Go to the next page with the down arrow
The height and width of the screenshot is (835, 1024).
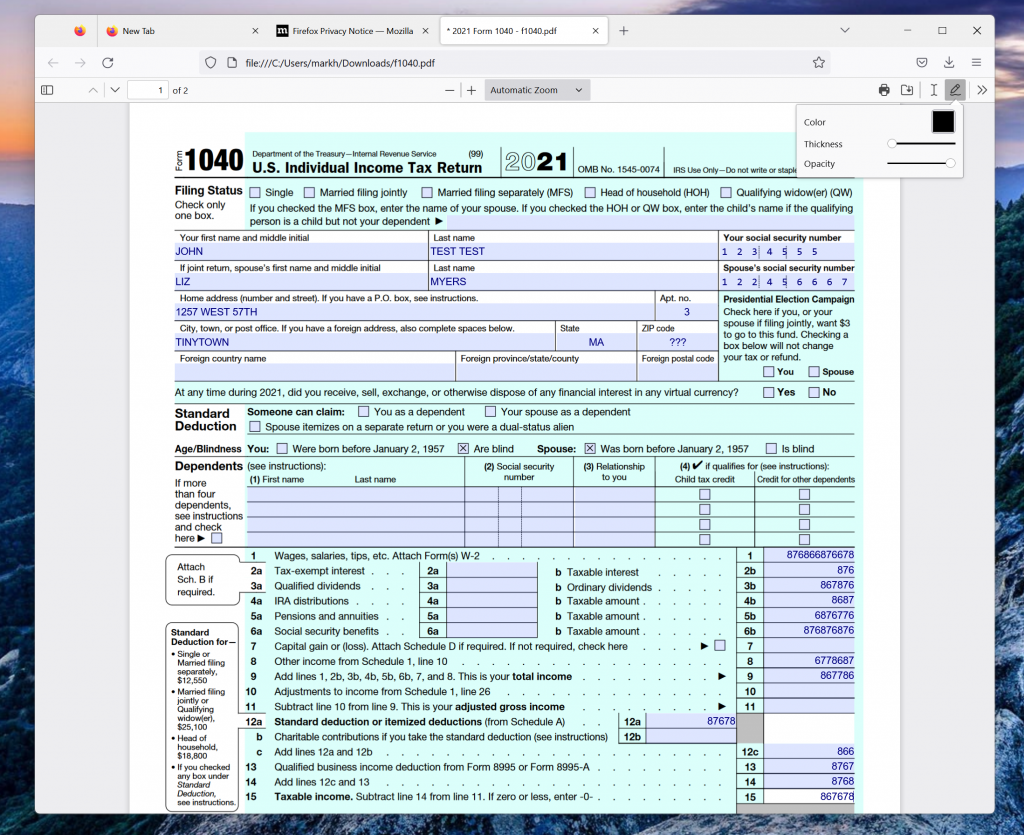pos(114,89)
